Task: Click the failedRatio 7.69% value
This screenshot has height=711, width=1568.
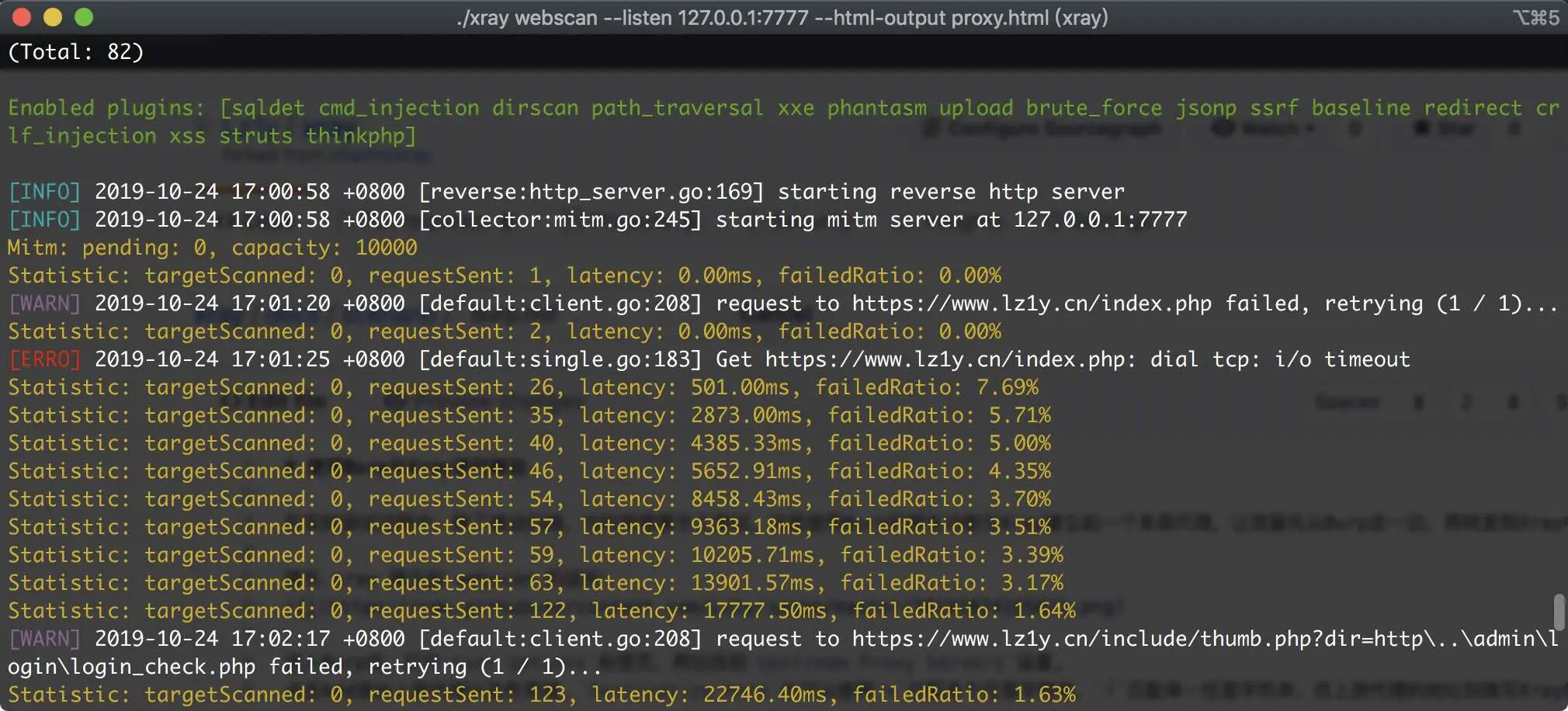Action: (1008, 387)
